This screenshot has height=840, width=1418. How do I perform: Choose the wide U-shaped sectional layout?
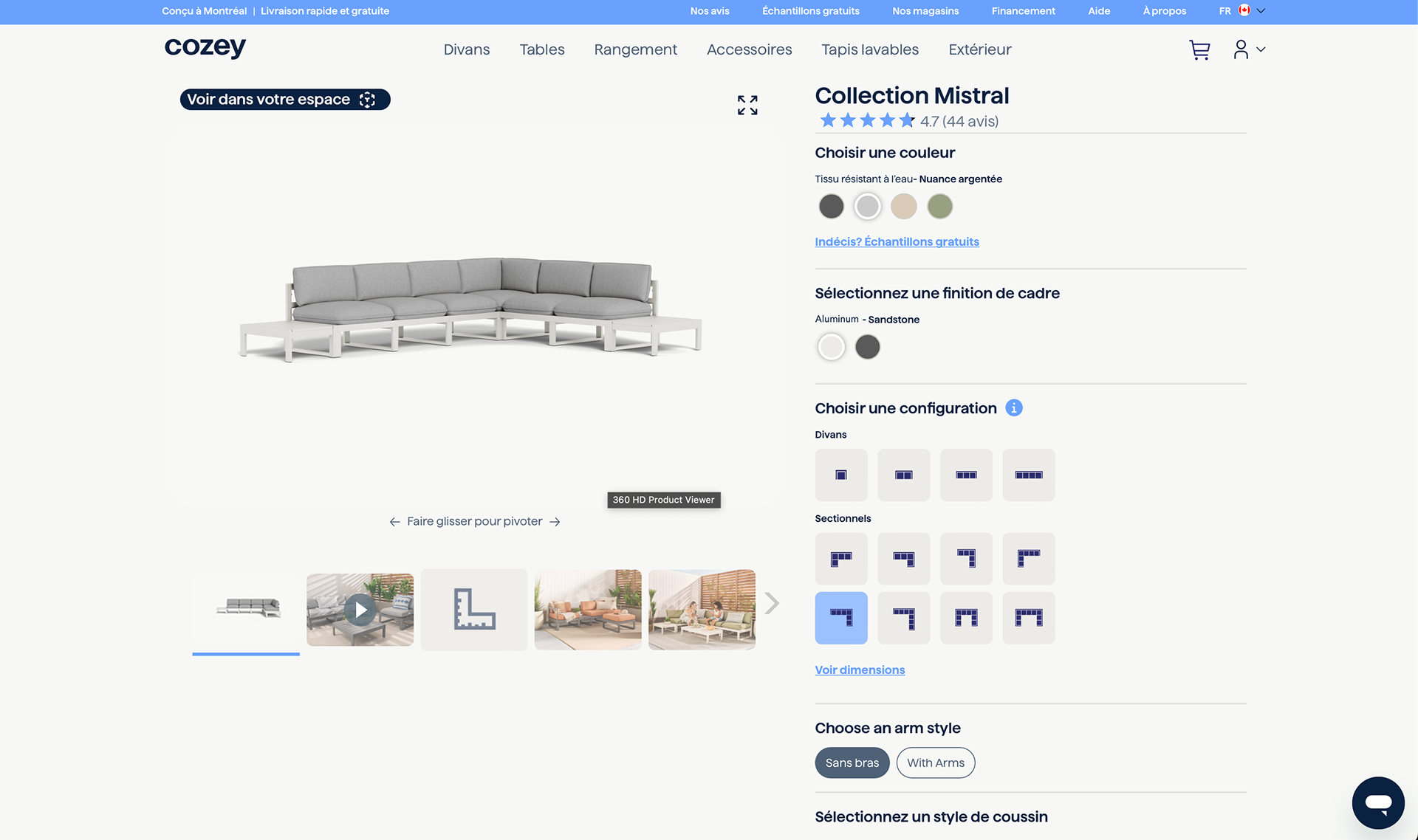click(1029, 618)
